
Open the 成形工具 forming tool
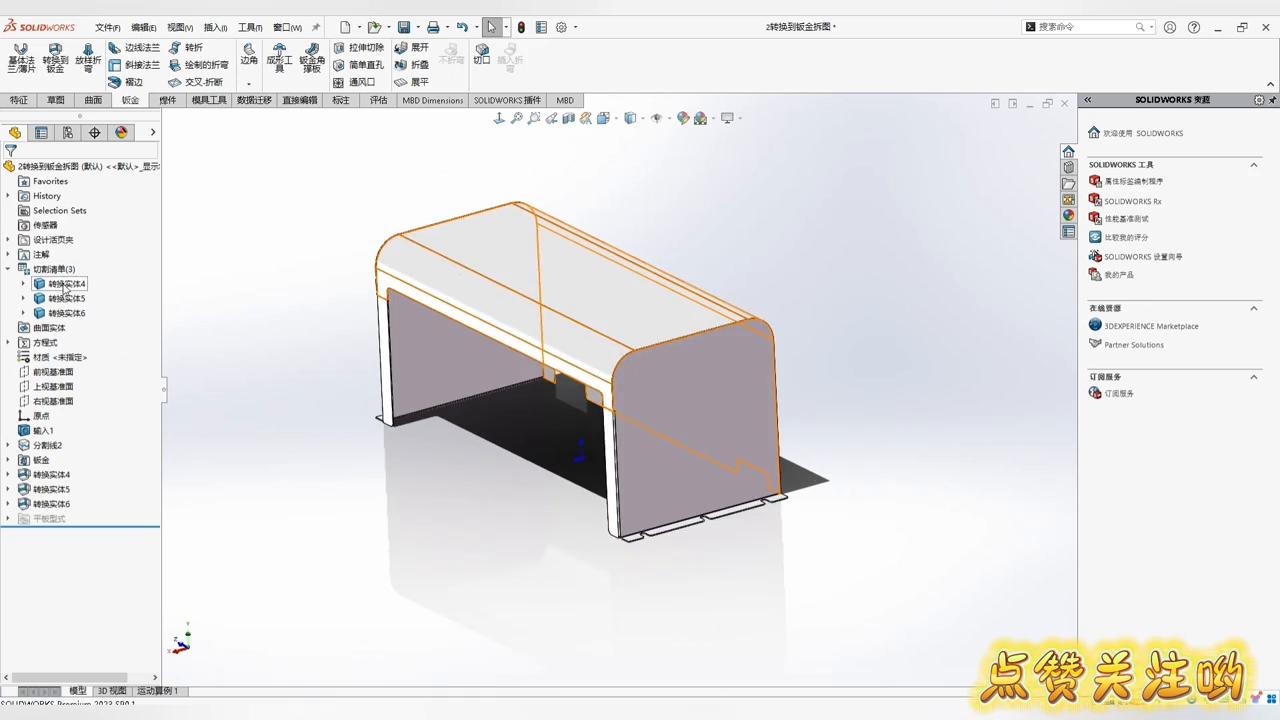[279, 58]
